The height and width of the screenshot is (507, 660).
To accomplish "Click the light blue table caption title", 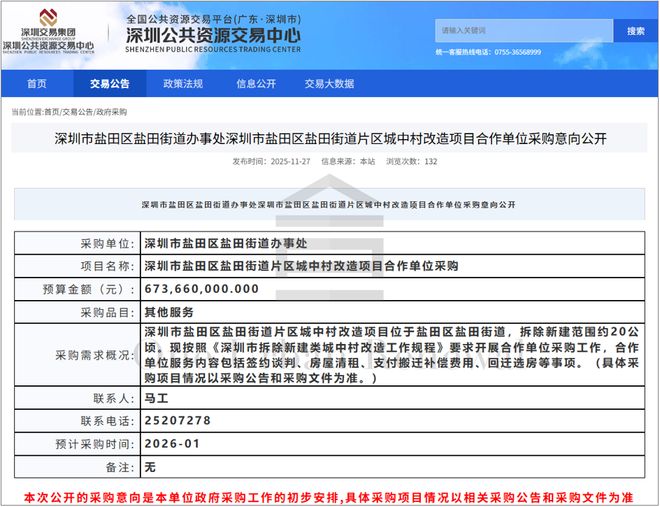I will click(x=329, y=204).
